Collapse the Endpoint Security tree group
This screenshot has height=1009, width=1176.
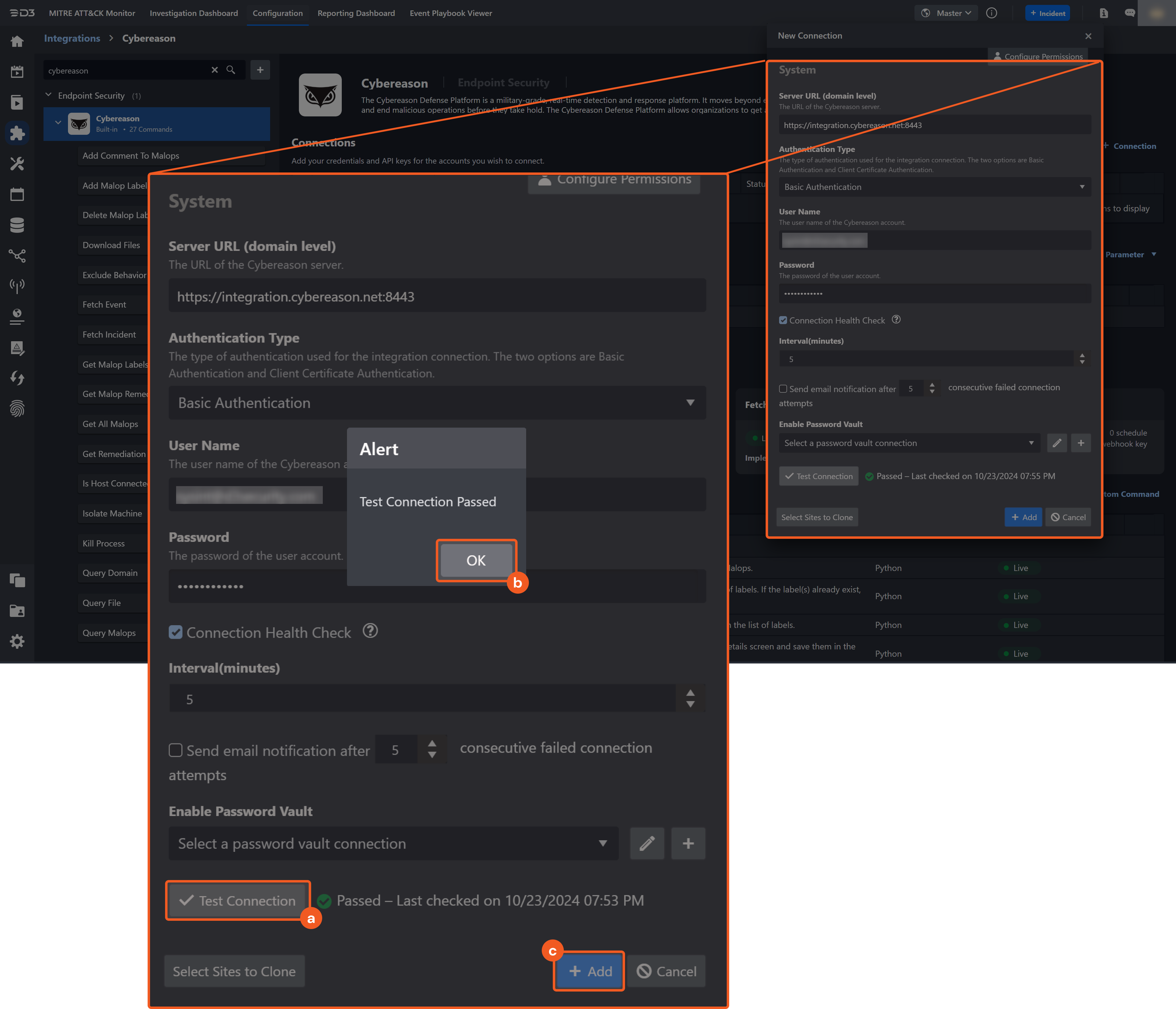[49, 95]
